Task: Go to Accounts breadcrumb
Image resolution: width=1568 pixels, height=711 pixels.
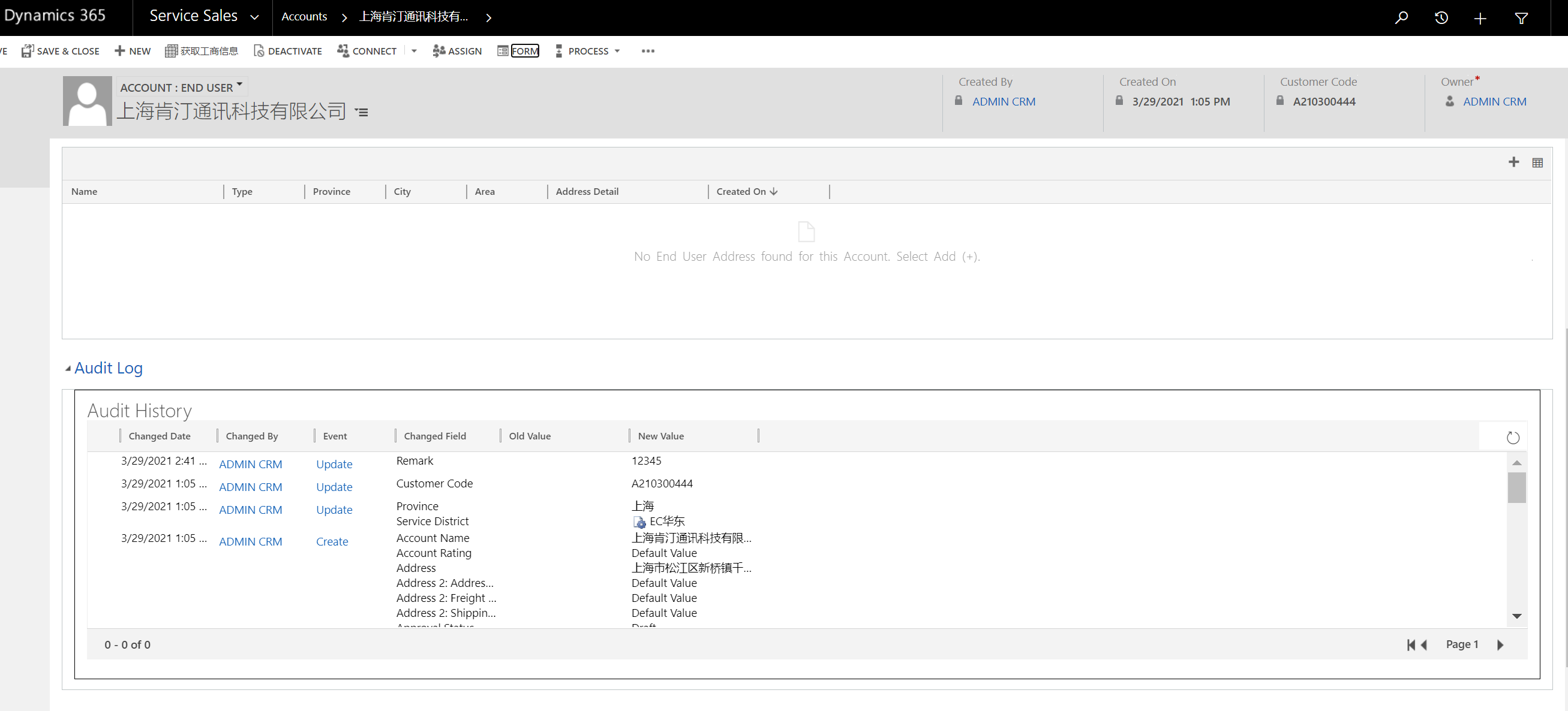Action: 304,16
